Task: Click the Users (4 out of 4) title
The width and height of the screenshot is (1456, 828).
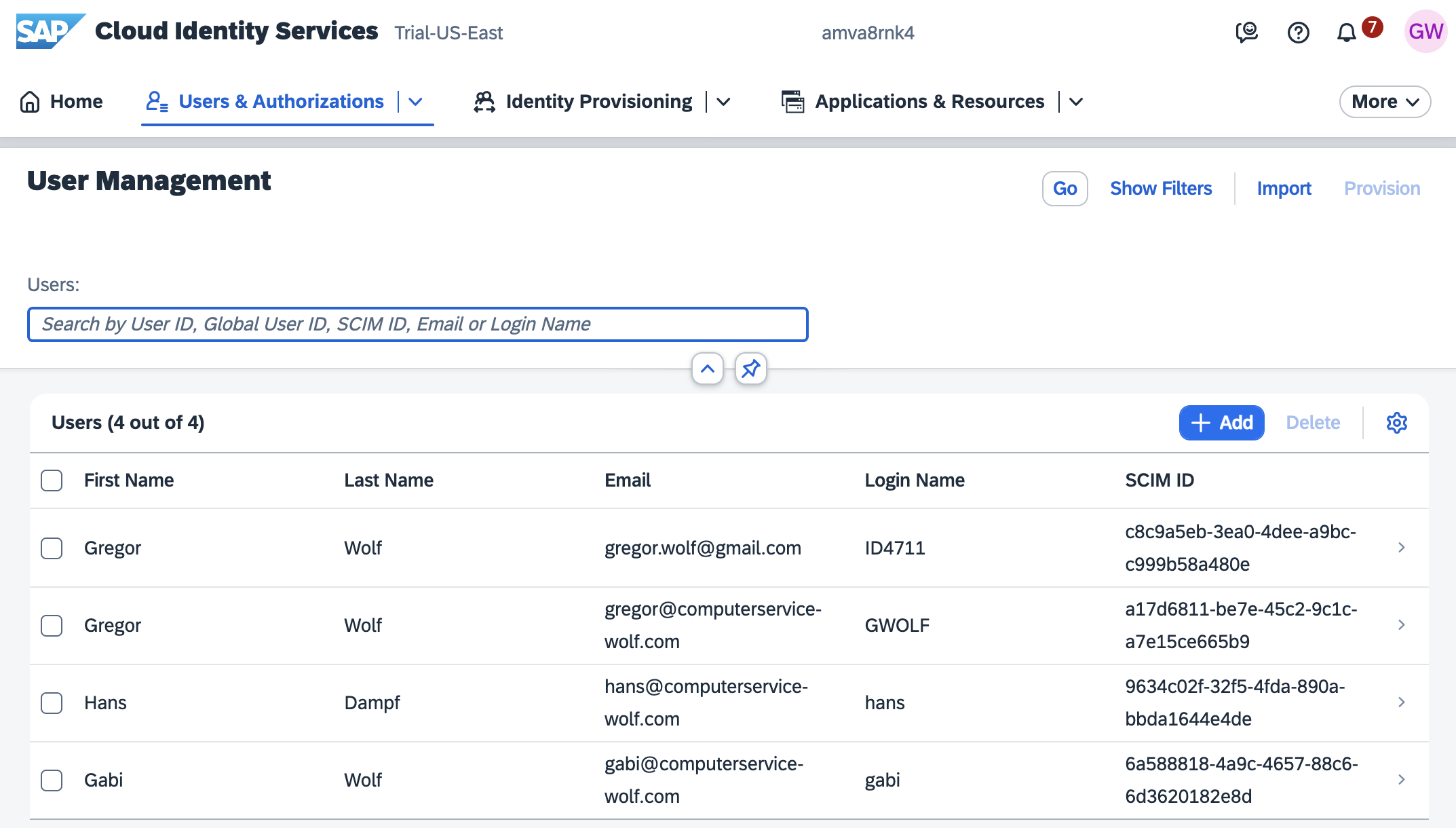Action: 128,422
